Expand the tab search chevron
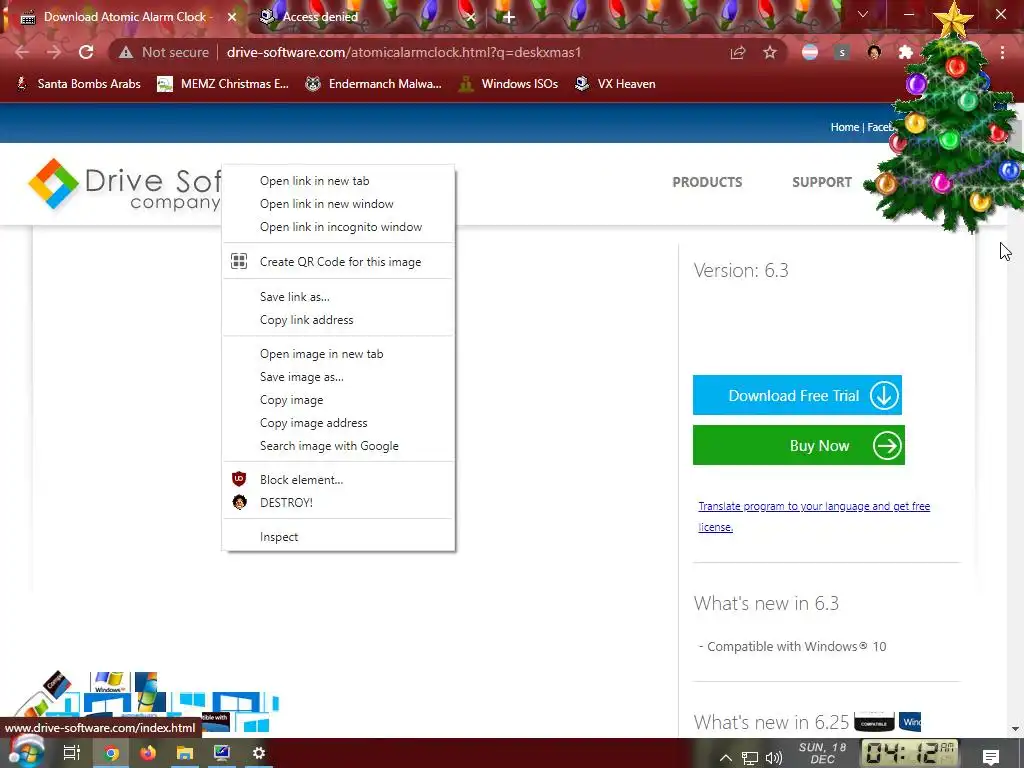Screen dimensions: 1024x768 (x=863, y=14)
